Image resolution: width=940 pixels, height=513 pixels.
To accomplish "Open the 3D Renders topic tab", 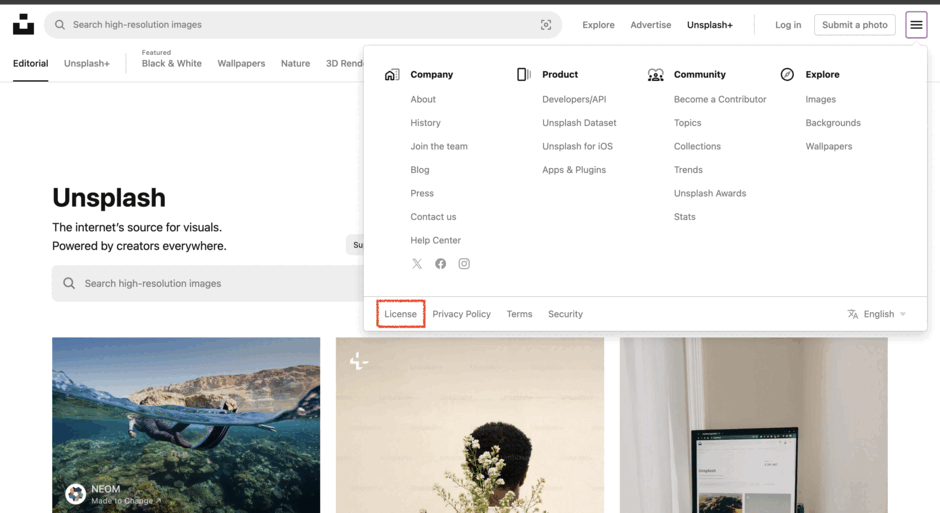I will click(x=345, y=64).
